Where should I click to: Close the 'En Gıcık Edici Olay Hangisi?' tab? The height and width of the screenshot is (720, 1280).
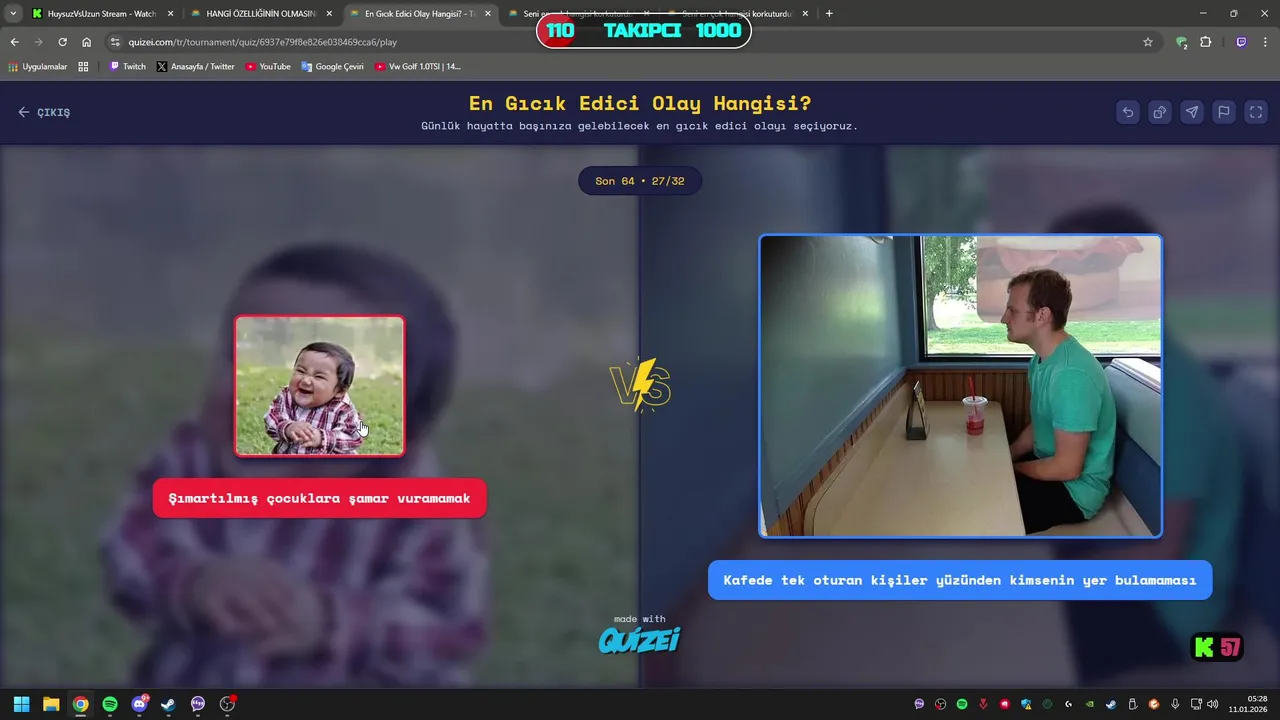click(488, 14)
